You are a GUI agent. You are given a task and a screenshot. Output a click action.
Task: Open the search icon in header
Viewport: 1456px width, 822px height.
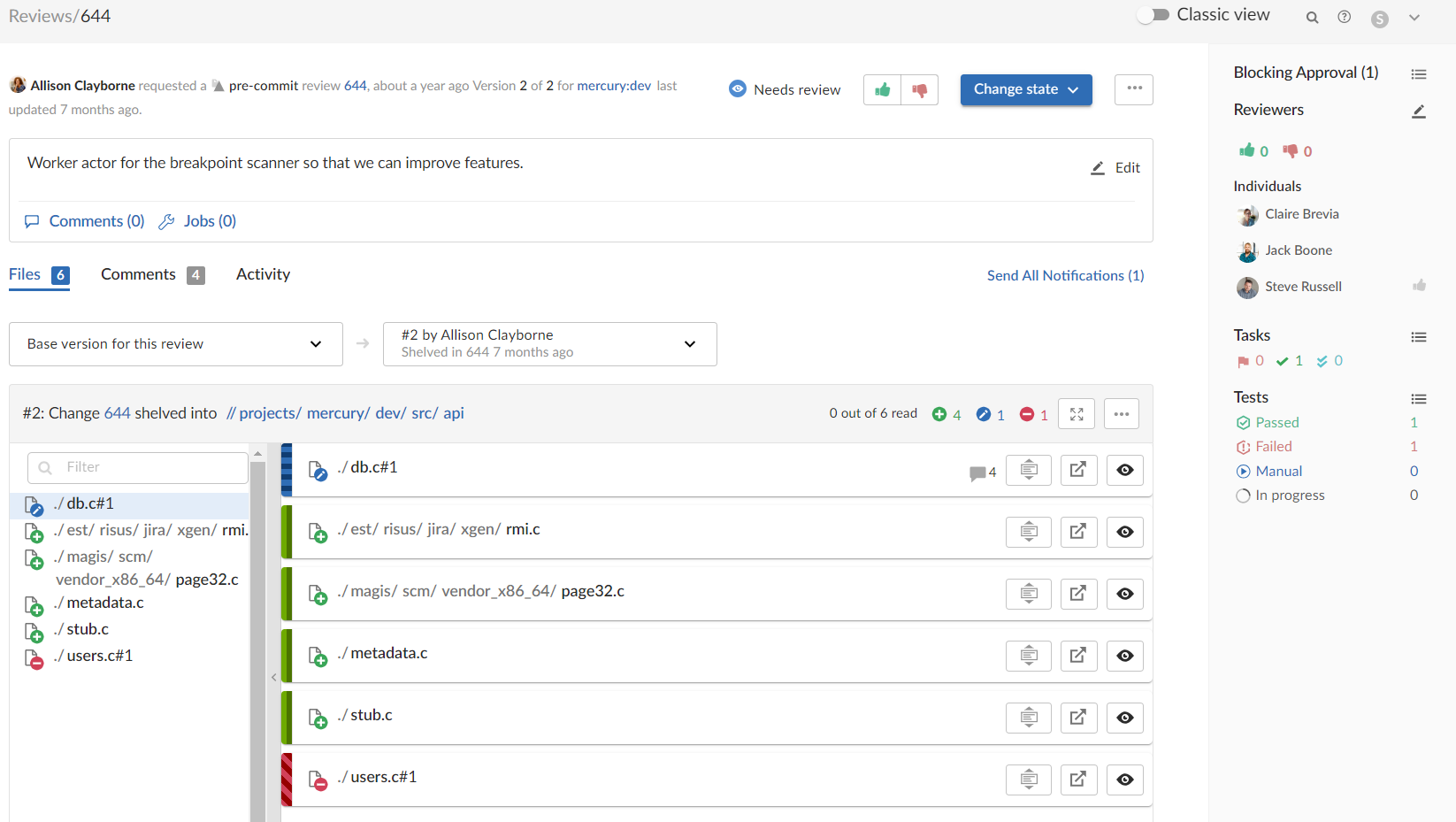1312,18
